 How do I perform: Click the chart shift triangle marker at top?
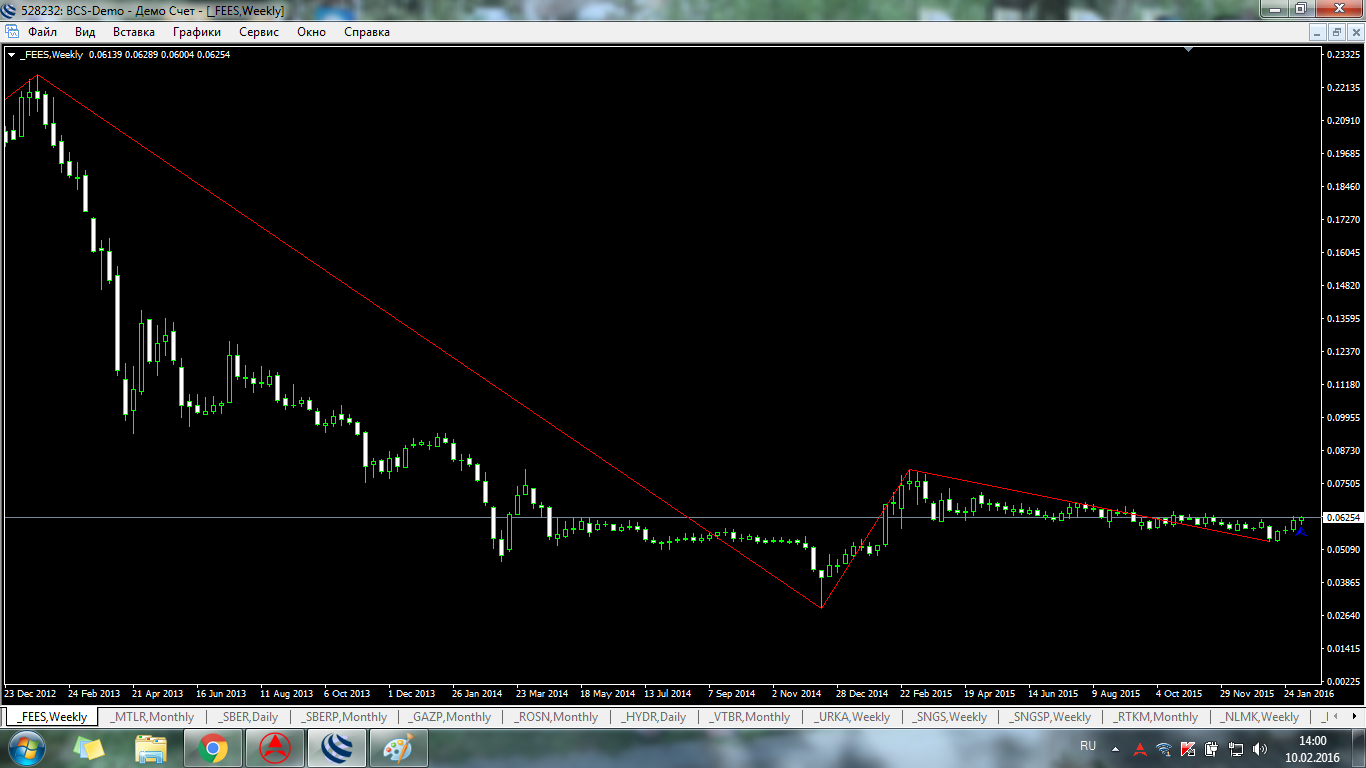[x=1188, y=49]
